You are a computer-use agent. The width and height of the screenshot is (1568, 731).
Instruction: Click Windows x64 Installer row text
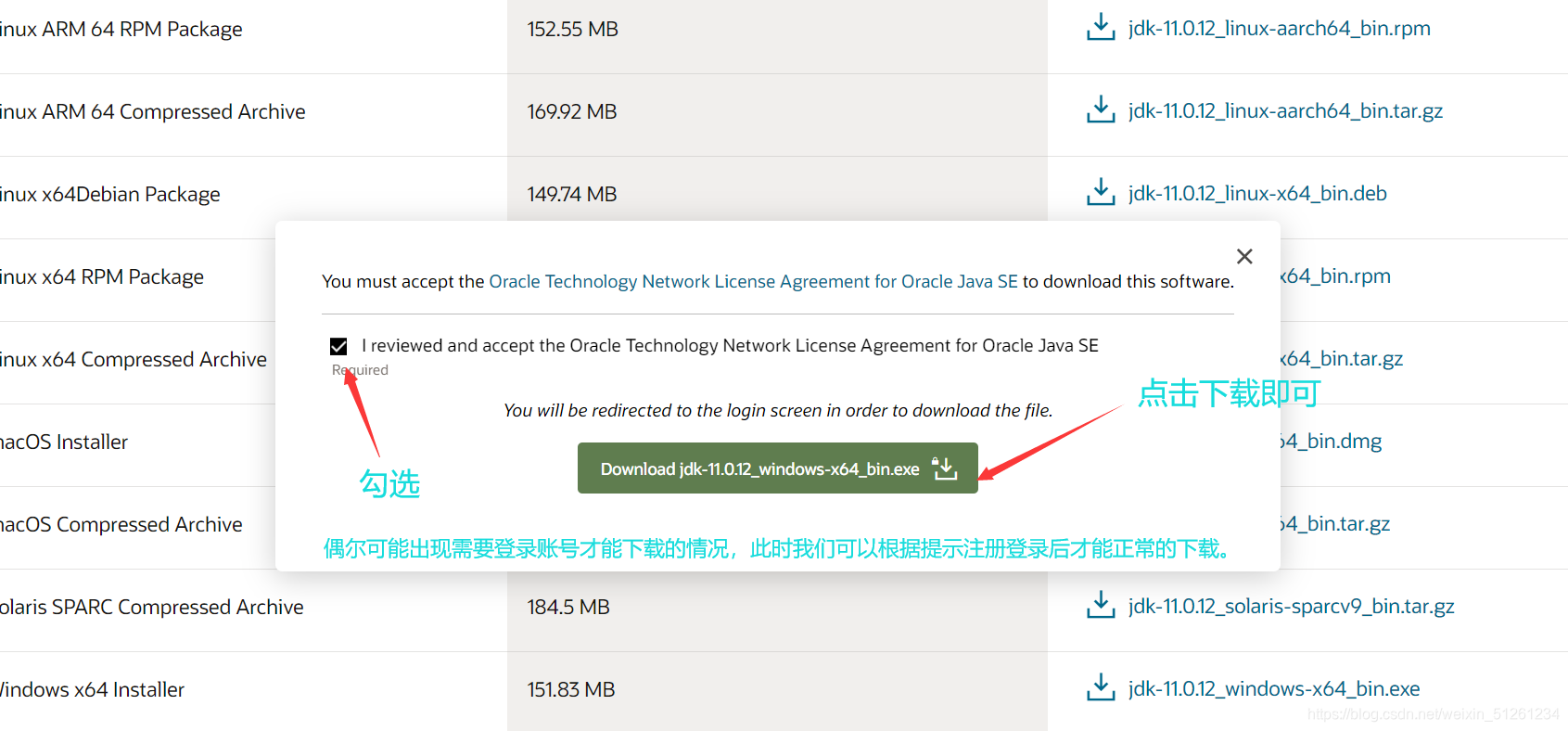coord(92,690)
